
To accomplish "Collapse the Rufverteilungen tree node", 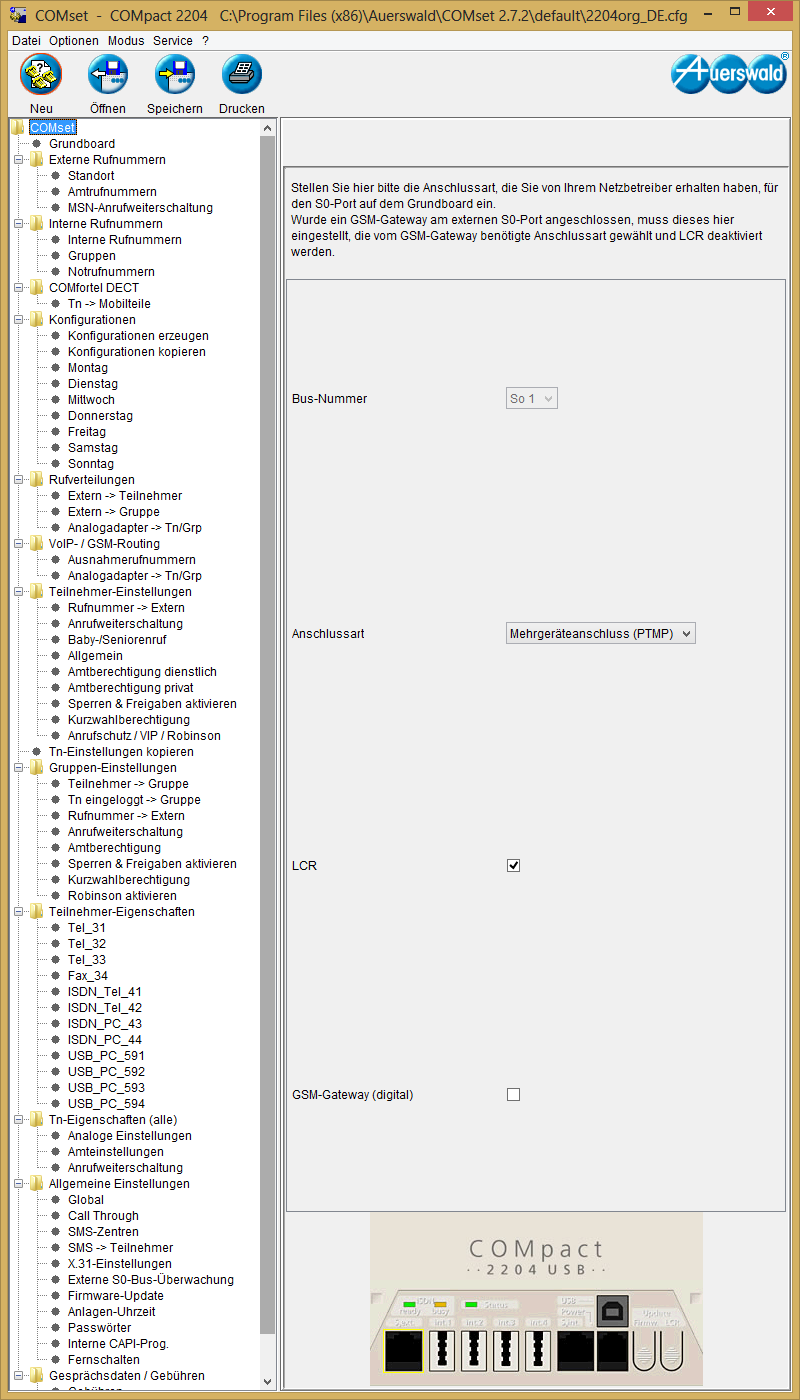I will (x=18, y=480).
